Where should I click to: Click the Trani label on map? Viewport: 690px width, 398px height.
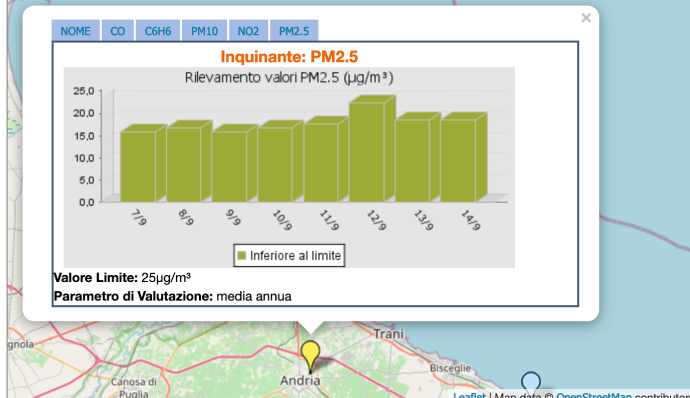pos(388,334)
